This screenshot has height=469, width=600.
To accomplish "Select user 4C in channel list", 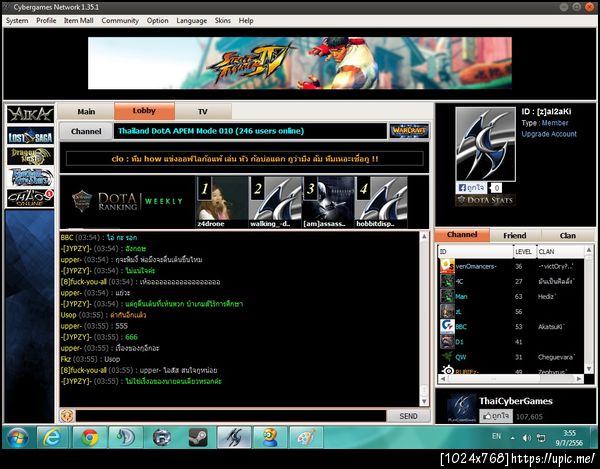I will [511, 281].
